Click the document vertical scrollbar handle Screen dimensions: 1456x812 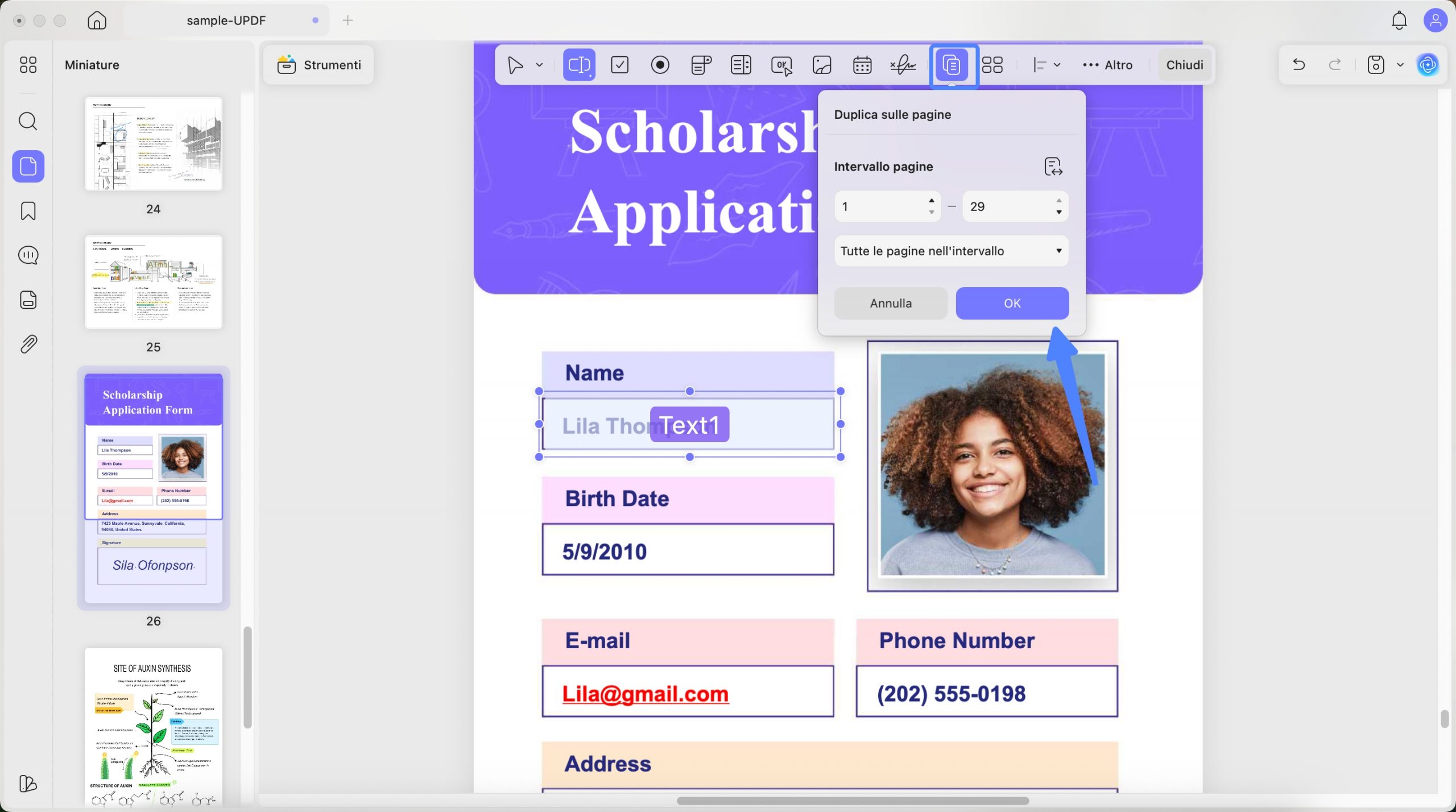(x=1445, y=719)
